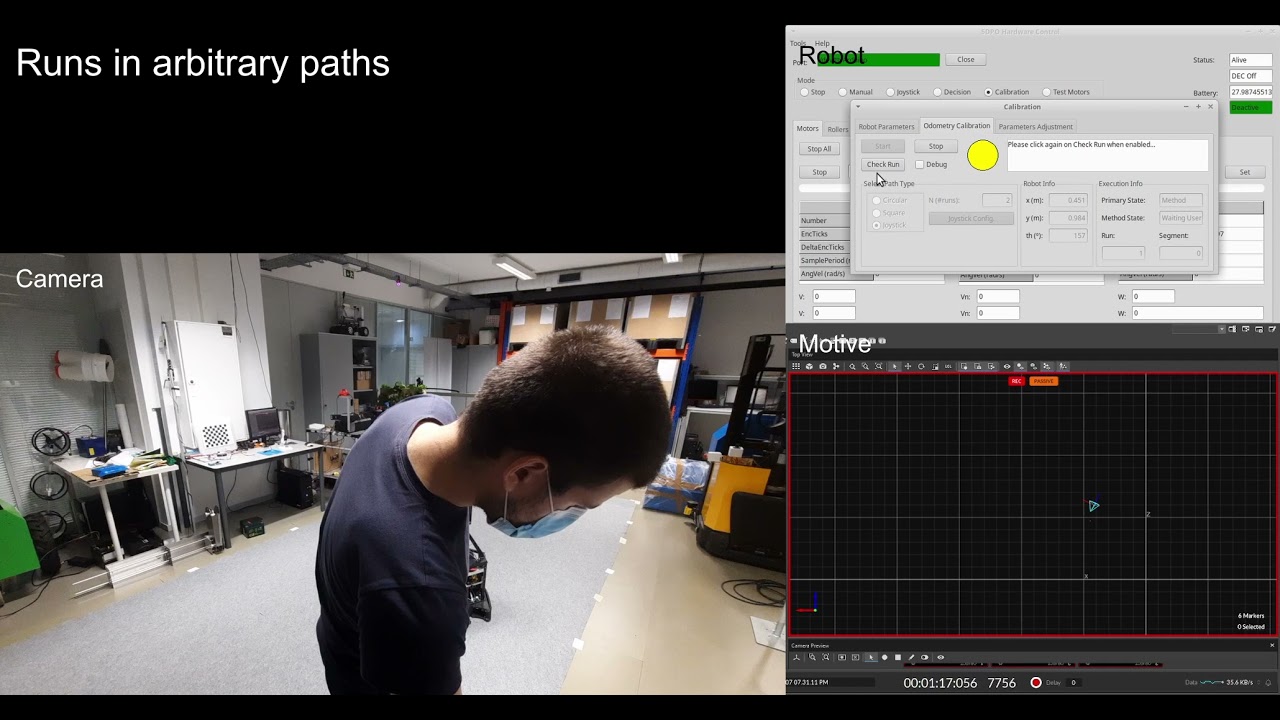Close the Camera Preview panel

pyautogui.click(x=1272, y=645)
